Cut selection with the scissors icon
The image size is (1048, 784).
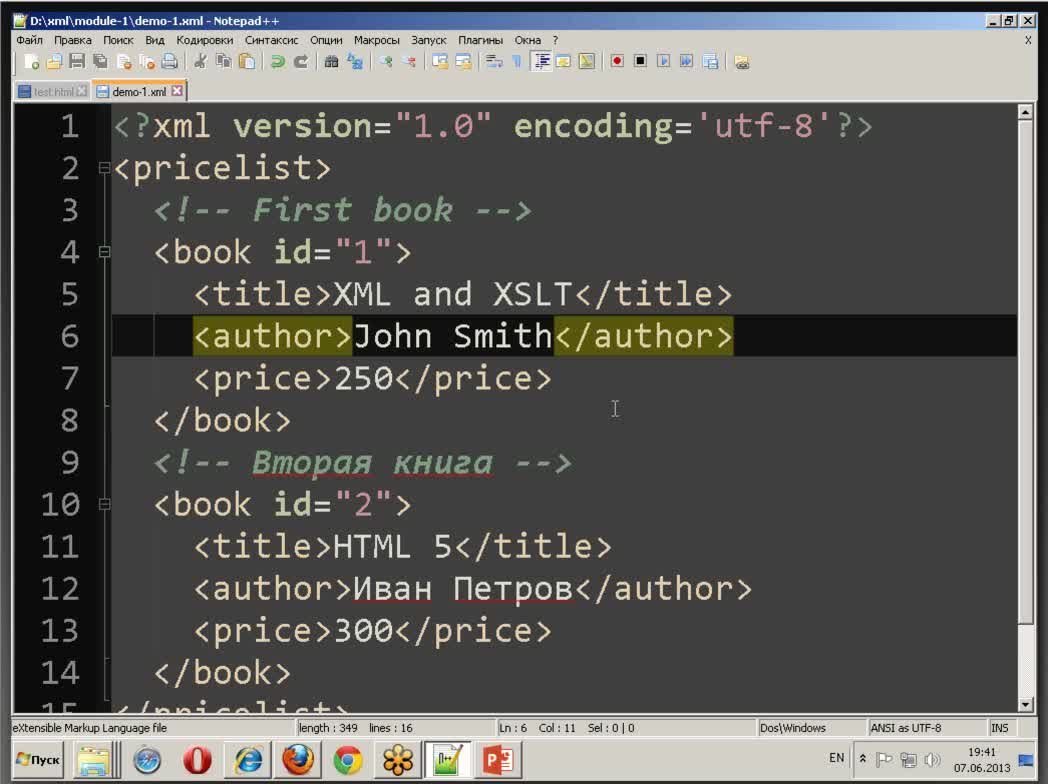click(200, 62)
